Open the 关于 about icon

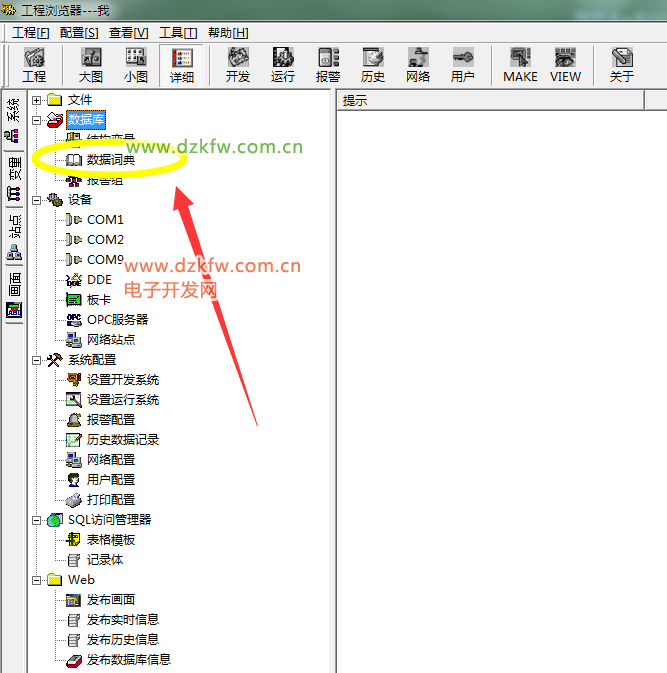click(622, 65)
